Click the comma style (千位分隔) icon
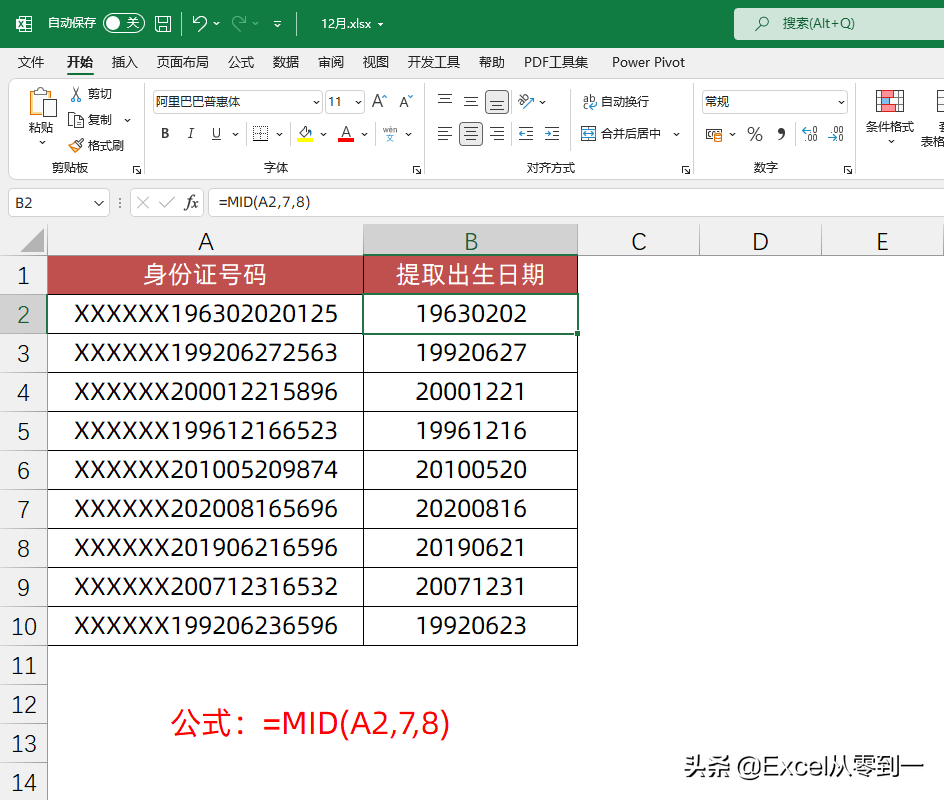944x800 pixels. tap(780, 133)
